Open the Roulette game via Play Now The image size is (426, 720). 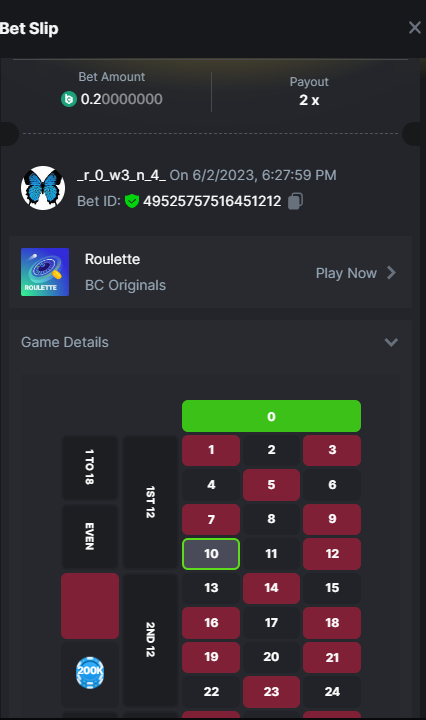[x=346, y=273]
